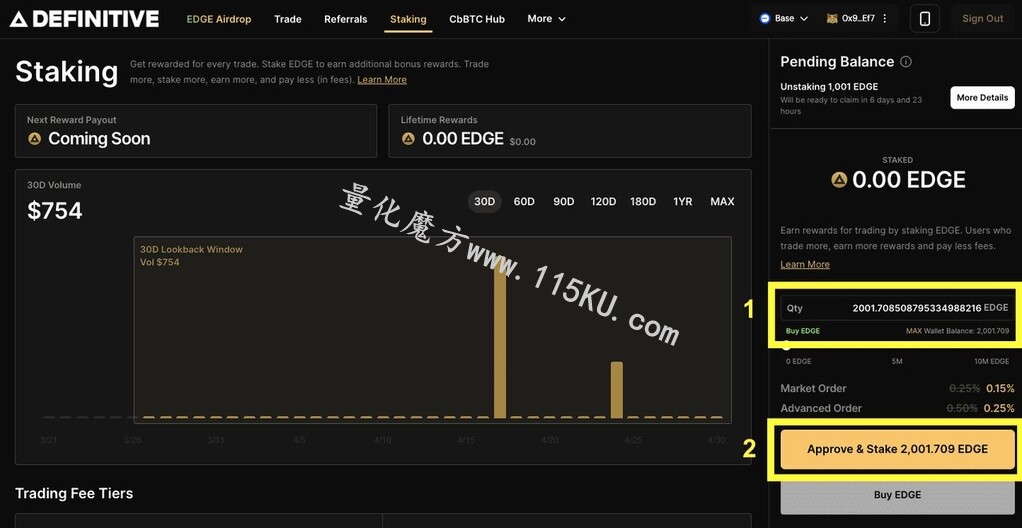The height and width of the screenshot is (528, 1022).
Task: Click Approve & Stake 2,001.709 EDGE button
Action: click(898, 449)
